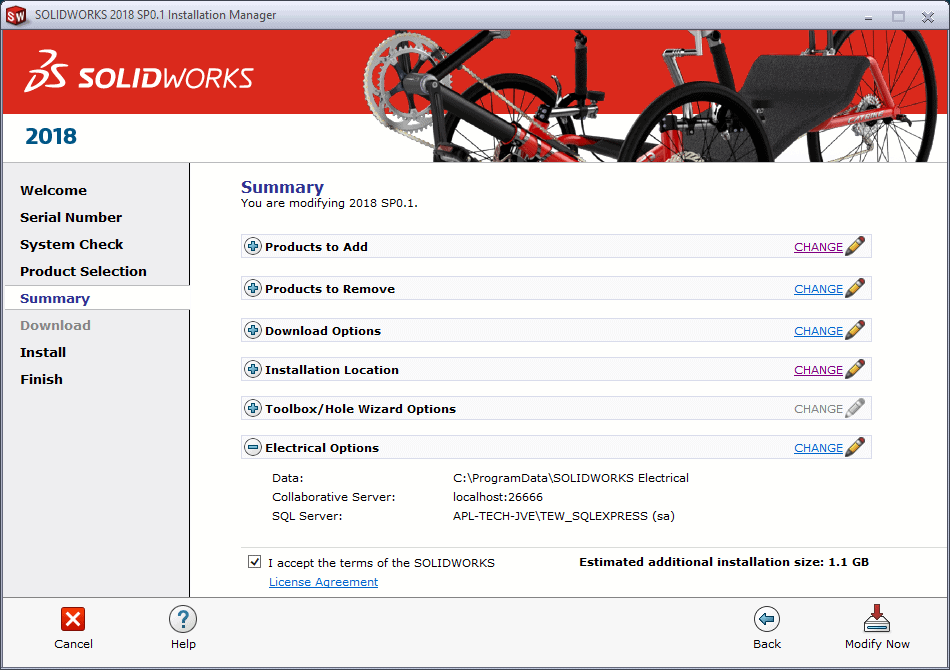Click the Back arrow icon

[767, 619]
